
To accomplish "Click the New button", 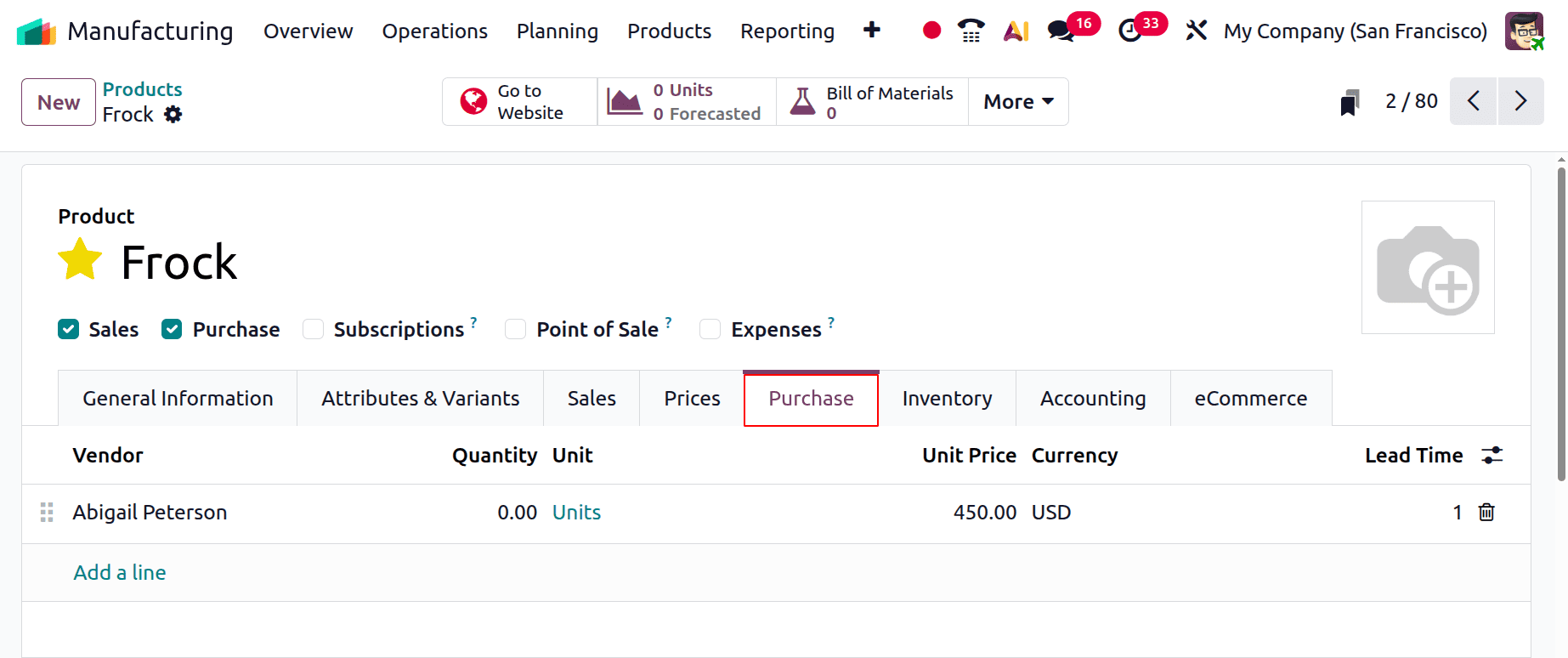I will (x=59, y=102).
